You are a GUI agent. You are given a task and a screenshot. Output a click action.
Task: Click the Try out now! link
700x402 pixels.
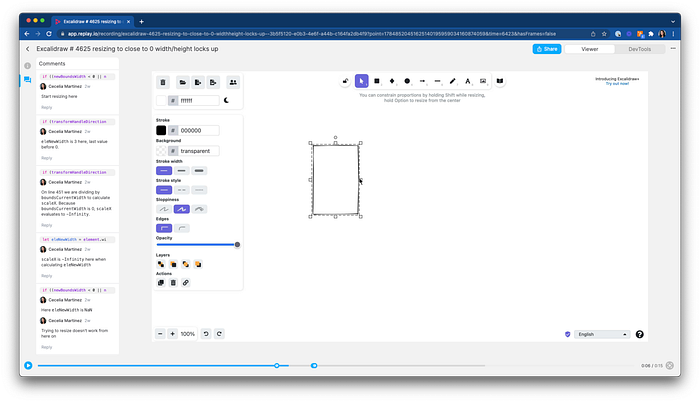pyautogui.click(x=617, y=84)
